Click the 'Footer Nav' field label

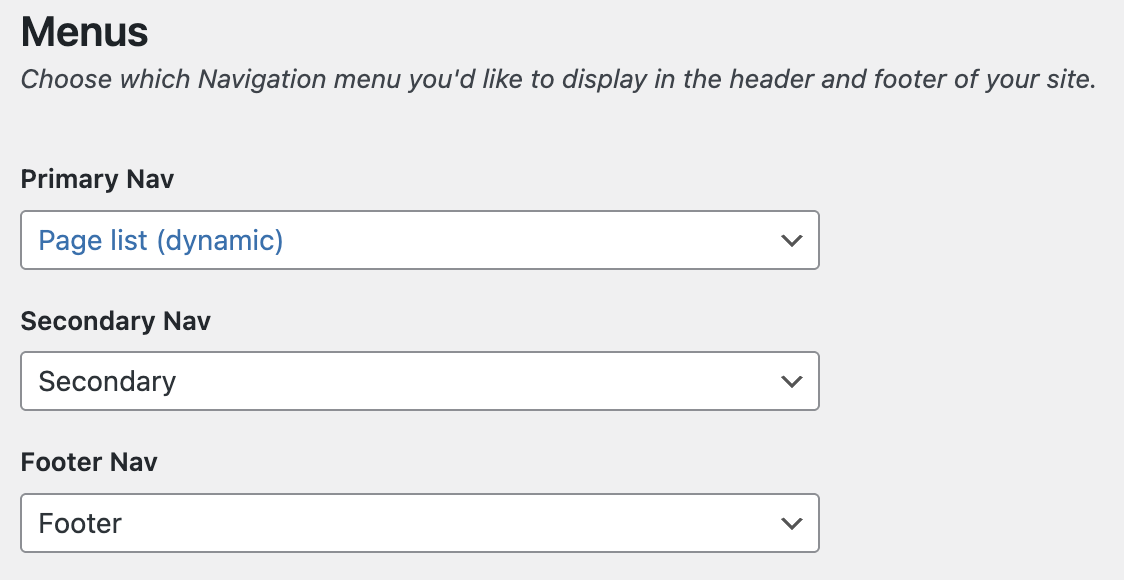coord(89,462)
